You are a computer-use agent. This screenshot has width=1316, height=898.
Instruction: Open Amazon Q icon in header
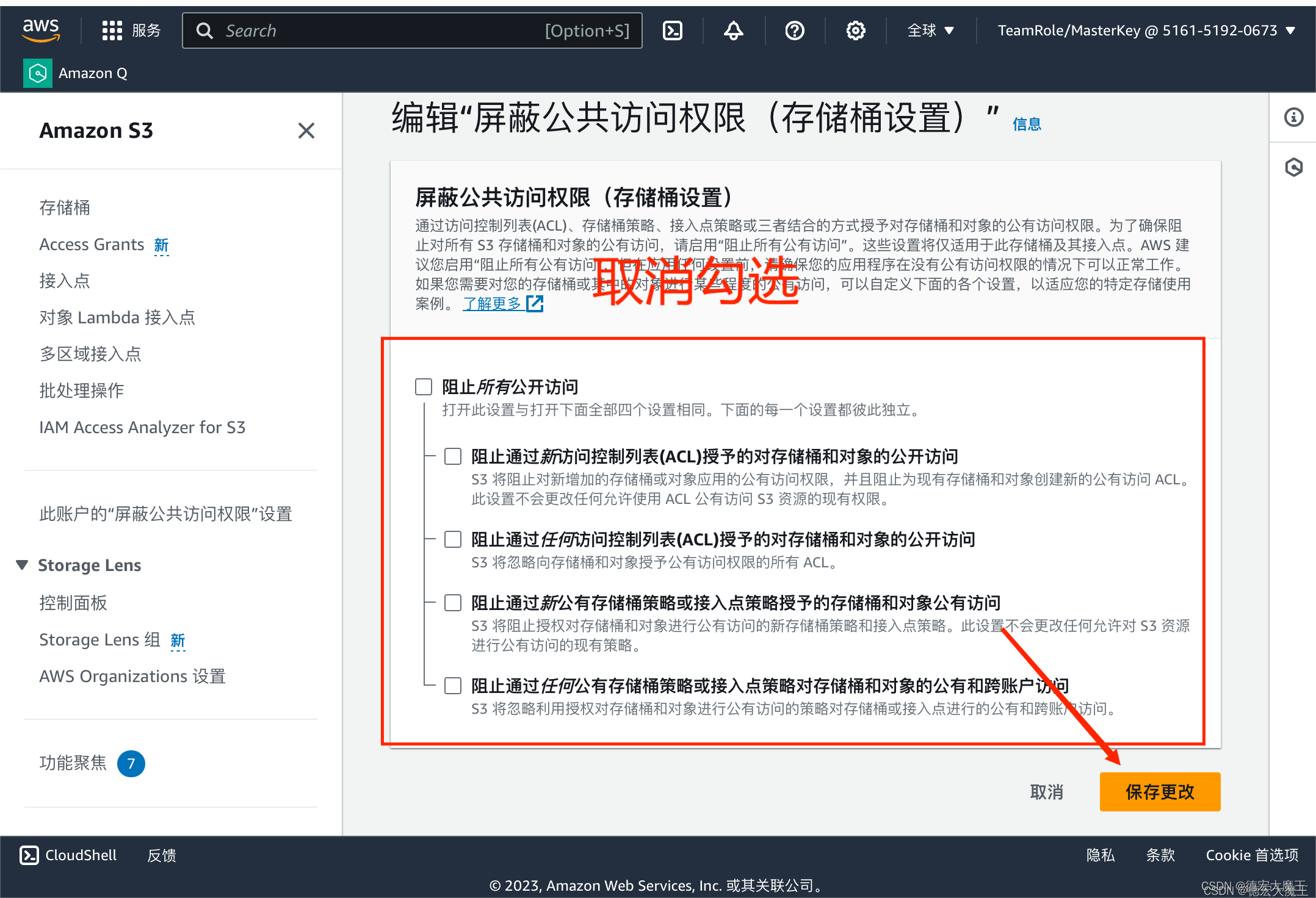pyautogui.click(x=38, y=73)
